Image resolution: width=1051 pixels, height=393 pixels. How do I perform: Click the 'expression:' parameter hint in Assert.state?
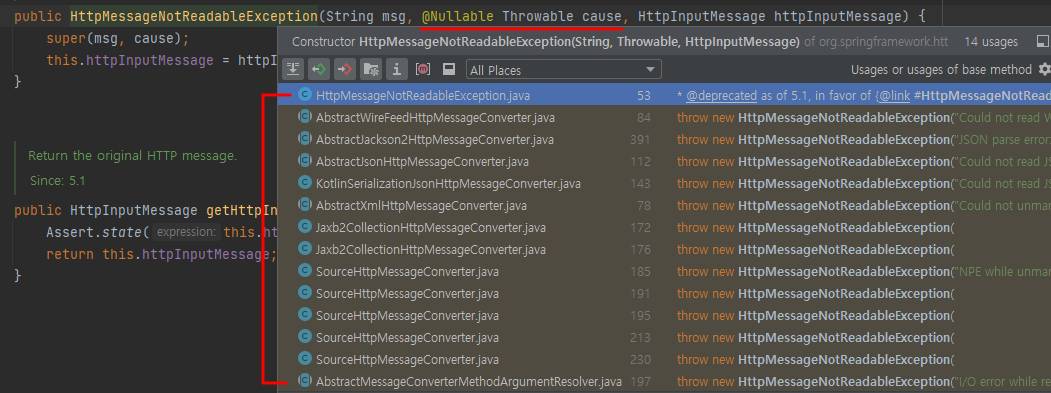[x=186, y=233]
